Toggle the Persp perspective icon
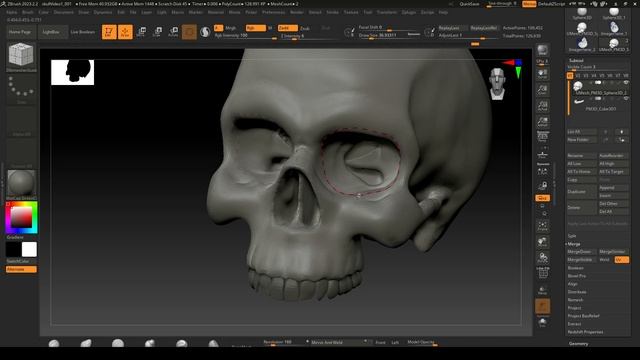This screenshot has width=640, height=360. [542, 137]
